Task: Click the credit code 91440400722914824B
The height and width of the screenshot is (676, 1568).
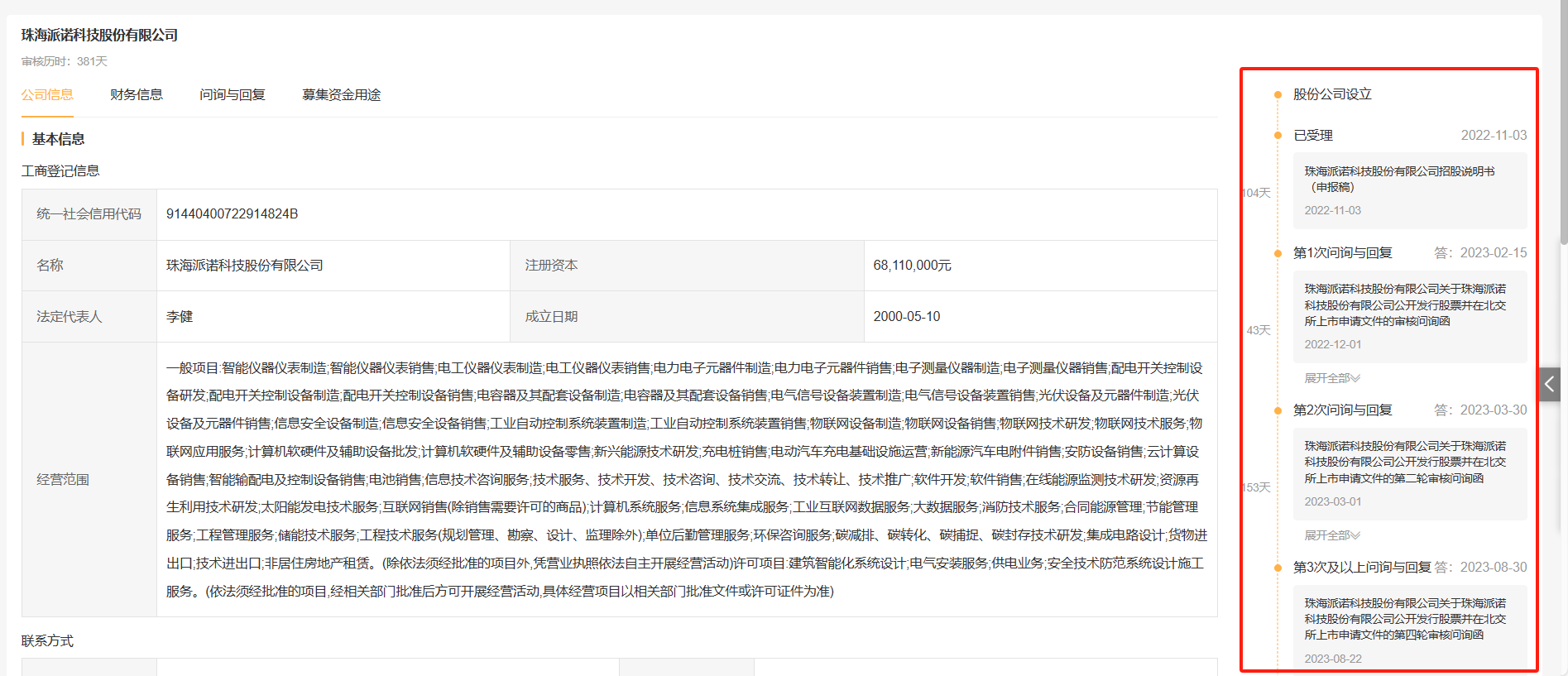Action: click(x=233, y=214)
